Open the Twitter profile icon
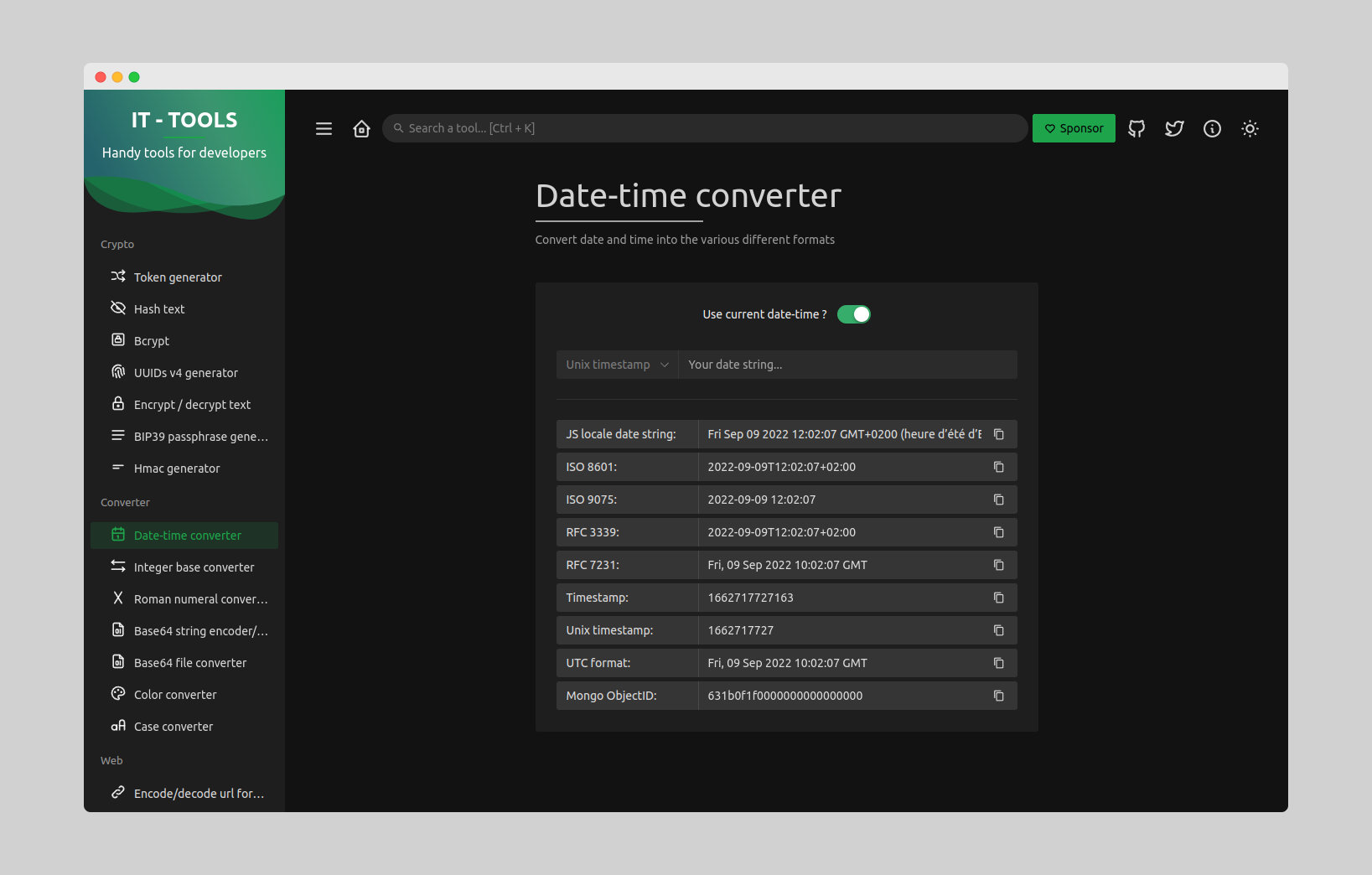 (1174, 128)
